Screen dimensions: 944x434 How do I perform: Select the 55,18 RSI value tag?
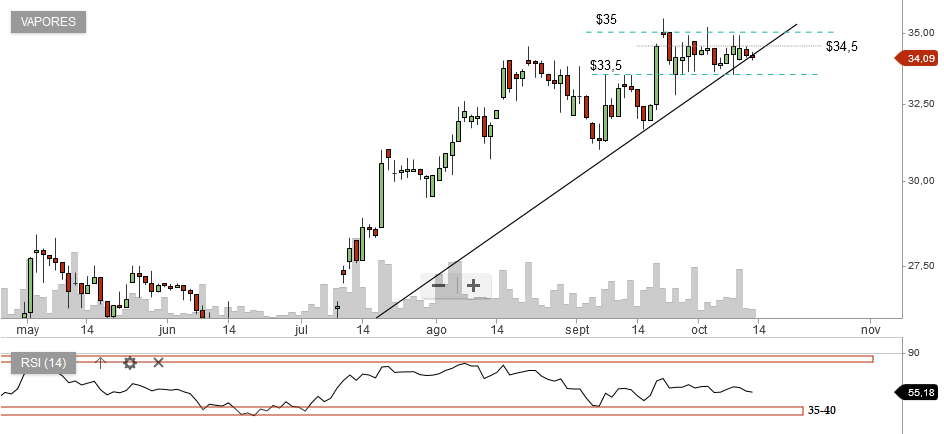pos(918,392)
